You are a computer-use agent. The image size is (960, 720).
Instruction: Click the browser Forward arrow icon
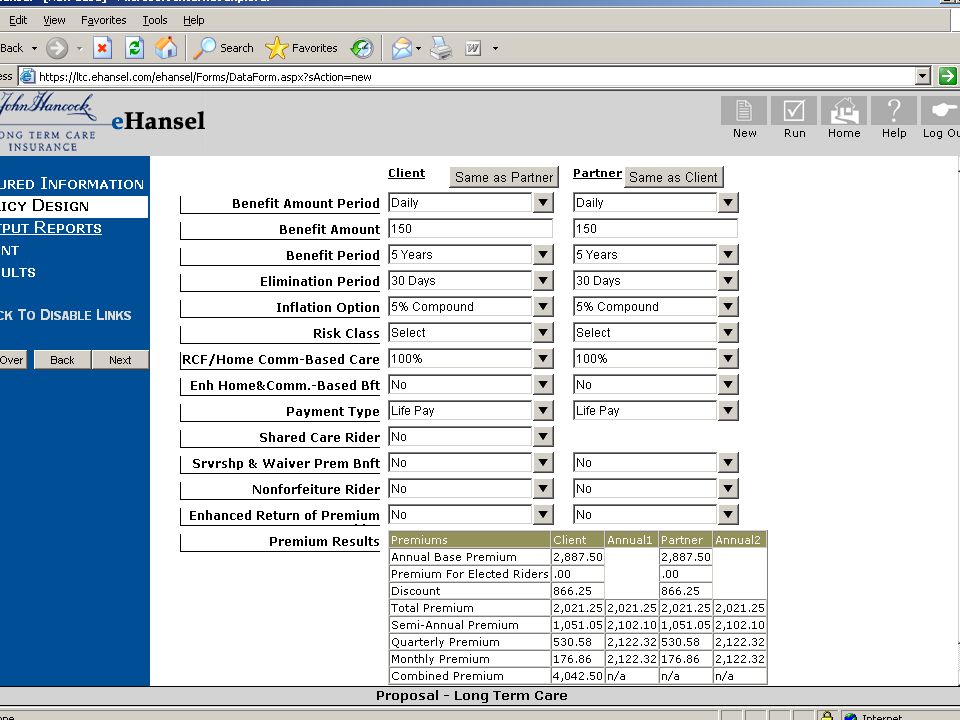[57, 48]
